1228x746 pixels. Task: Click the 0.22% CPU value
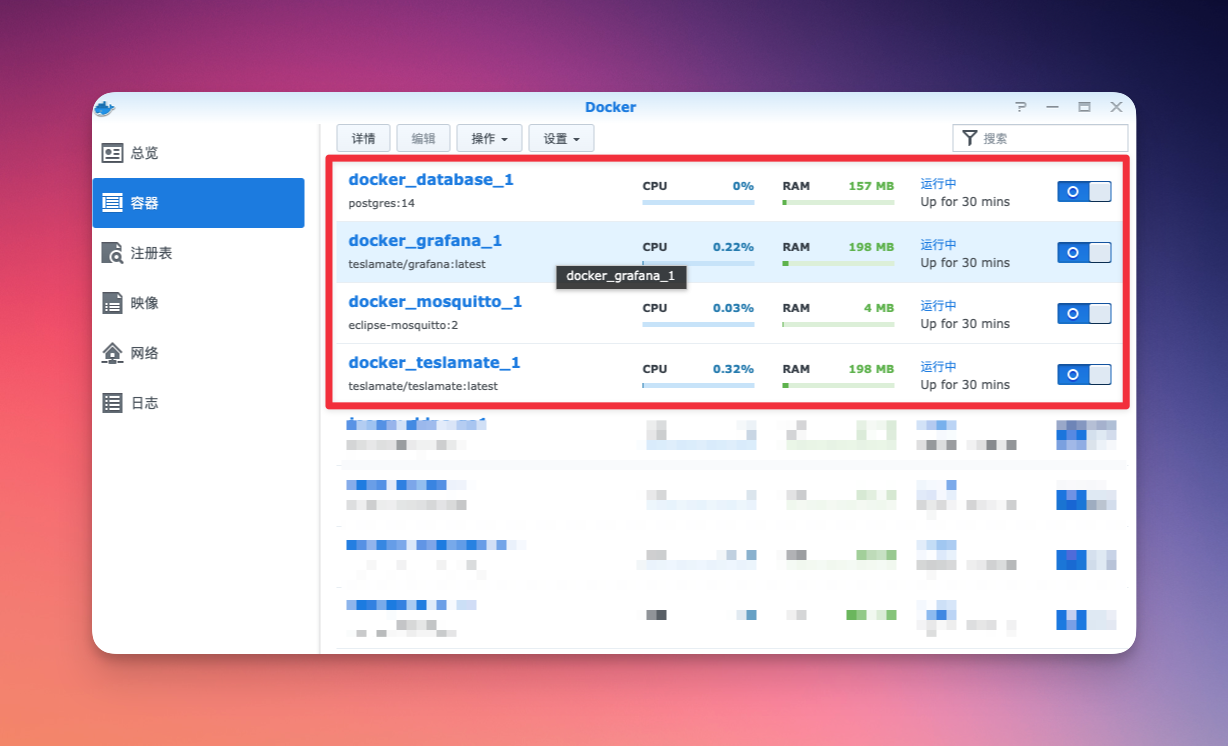[733, 247]
